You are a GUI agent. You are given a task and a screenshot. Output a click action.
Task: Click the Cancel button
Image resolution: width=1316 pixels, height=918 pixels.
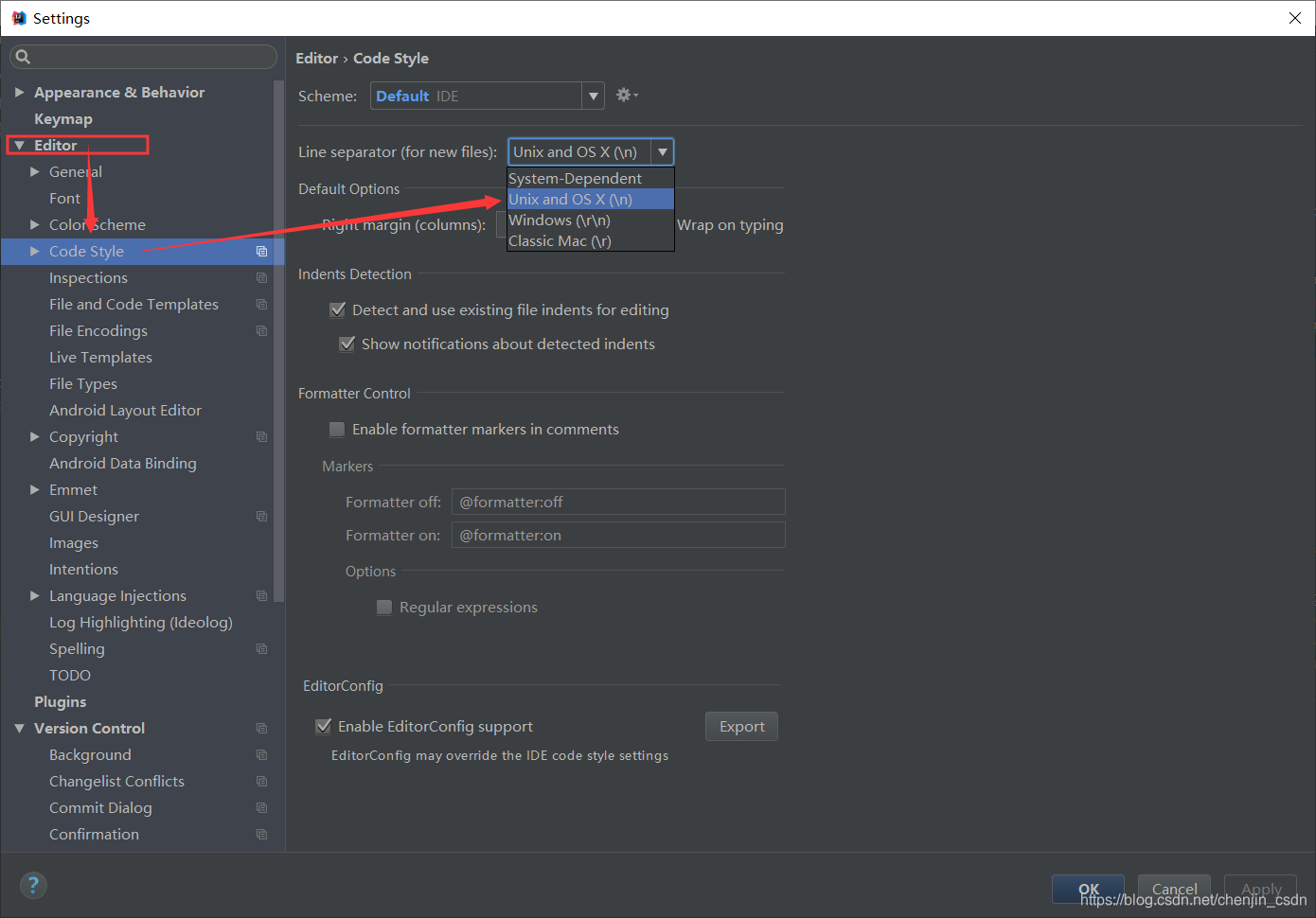(x=1174, y=889)
